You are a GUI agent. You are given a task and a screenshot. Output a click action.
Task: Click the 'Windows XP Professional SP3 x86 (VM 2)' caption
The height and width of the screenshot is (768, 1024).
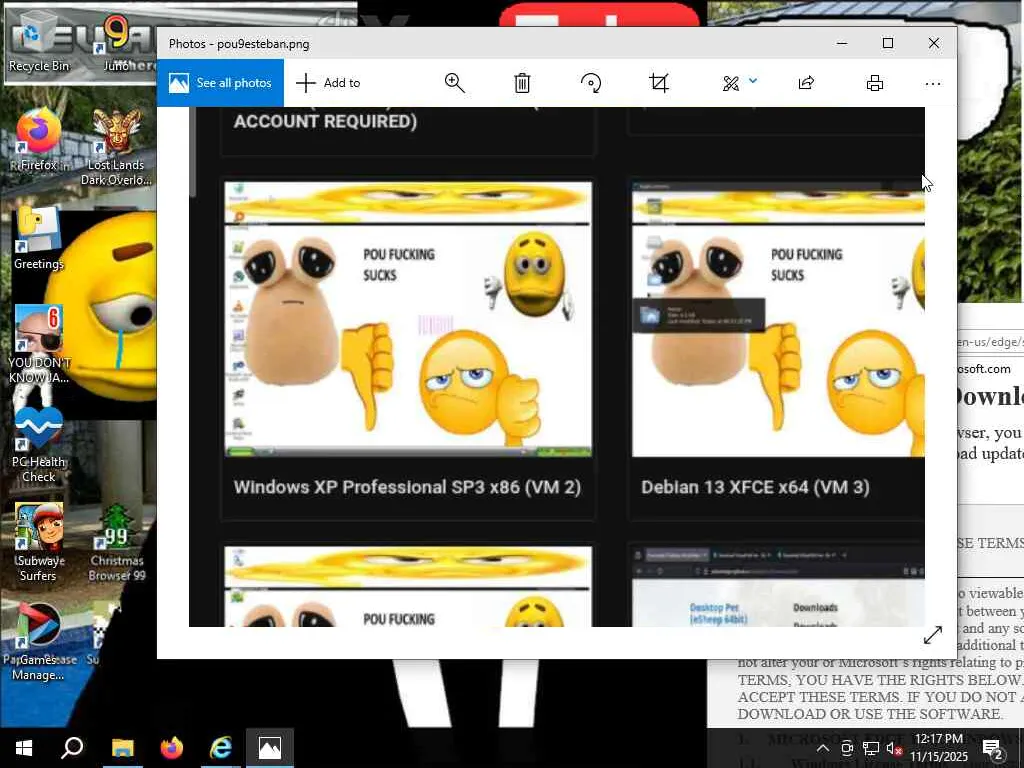408,487
